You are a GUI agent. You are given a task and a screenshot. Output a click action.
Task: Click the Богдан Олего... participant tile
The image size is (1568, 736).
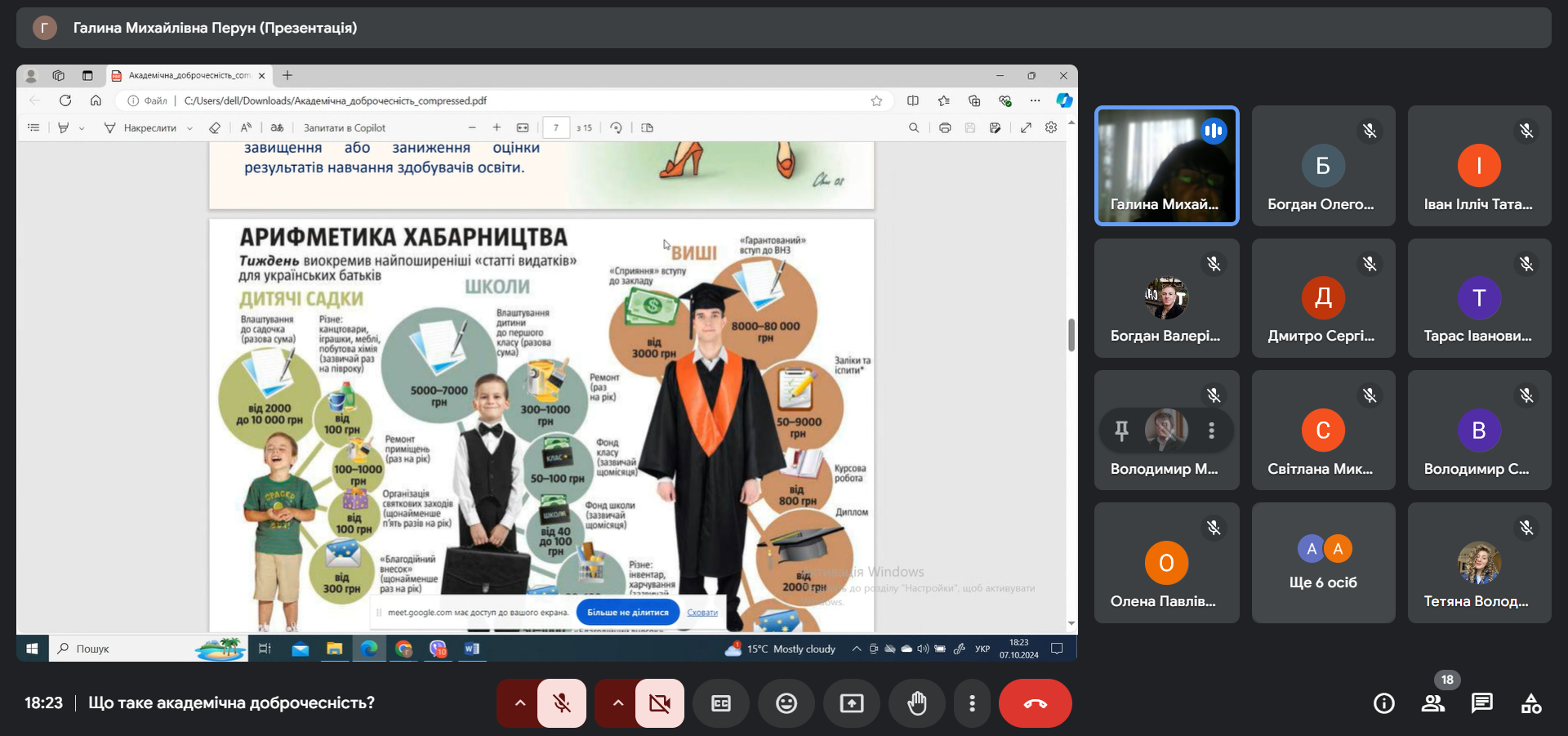pyautogui.click(x=1323, y=166)
